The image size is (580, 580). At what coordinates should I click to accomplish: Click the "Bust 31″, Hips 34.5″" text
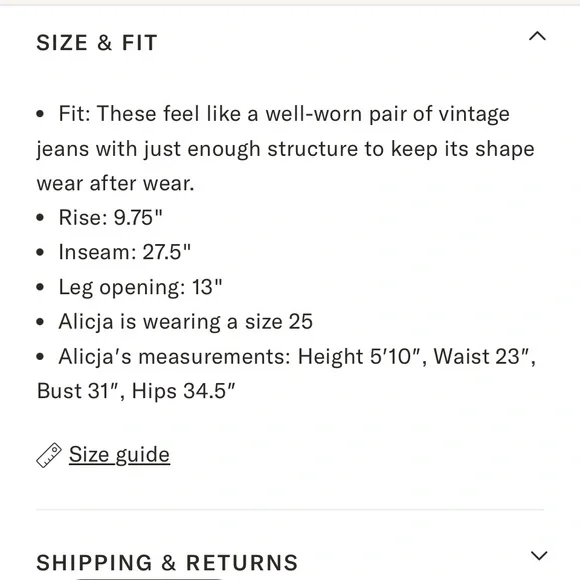pos(136,391)
